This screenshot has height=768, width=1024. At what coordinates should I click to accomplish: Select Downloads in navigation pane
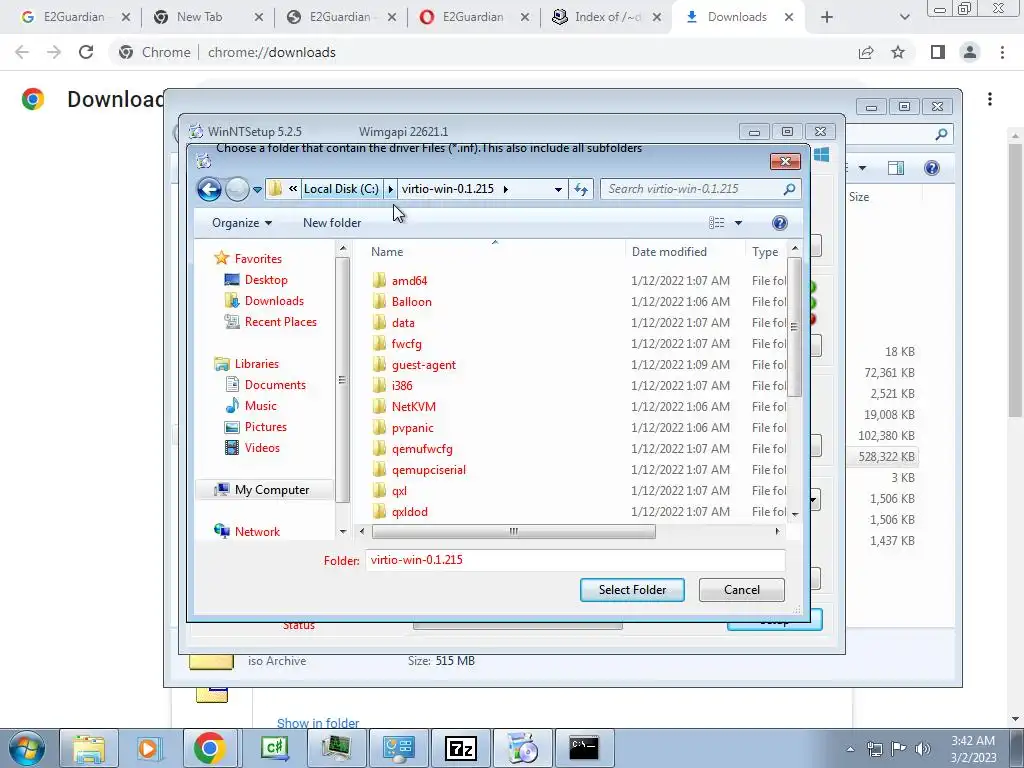click(x=274, y=300)
